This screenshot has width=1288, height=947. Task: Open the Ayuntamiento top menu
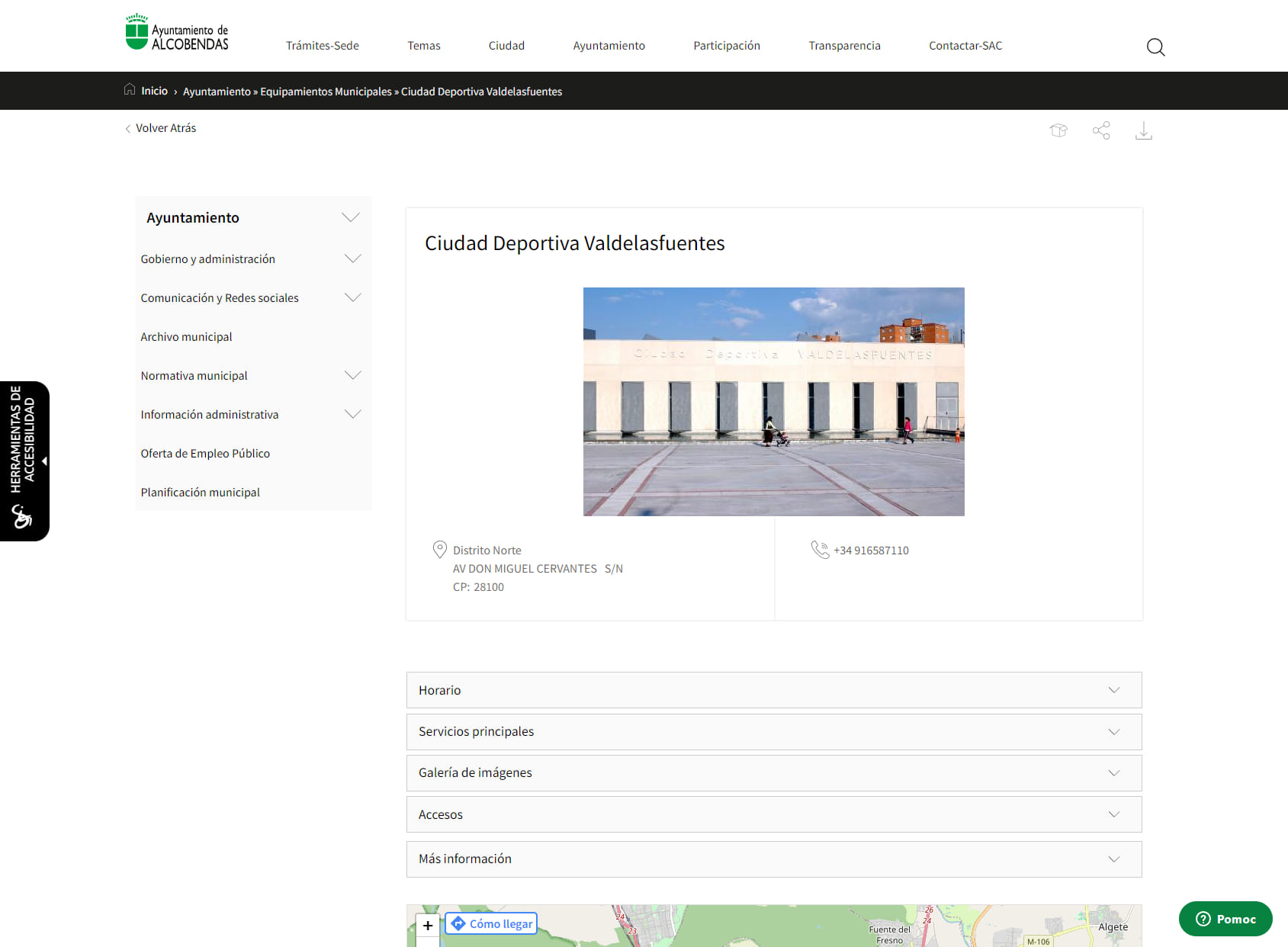click(609, 46)
